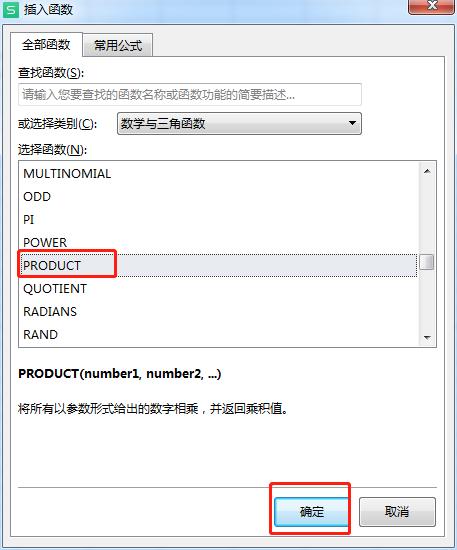The image size is (457, 550).
Task: Click the function list scrollbar thumb
Action: [x=427, y=262]
